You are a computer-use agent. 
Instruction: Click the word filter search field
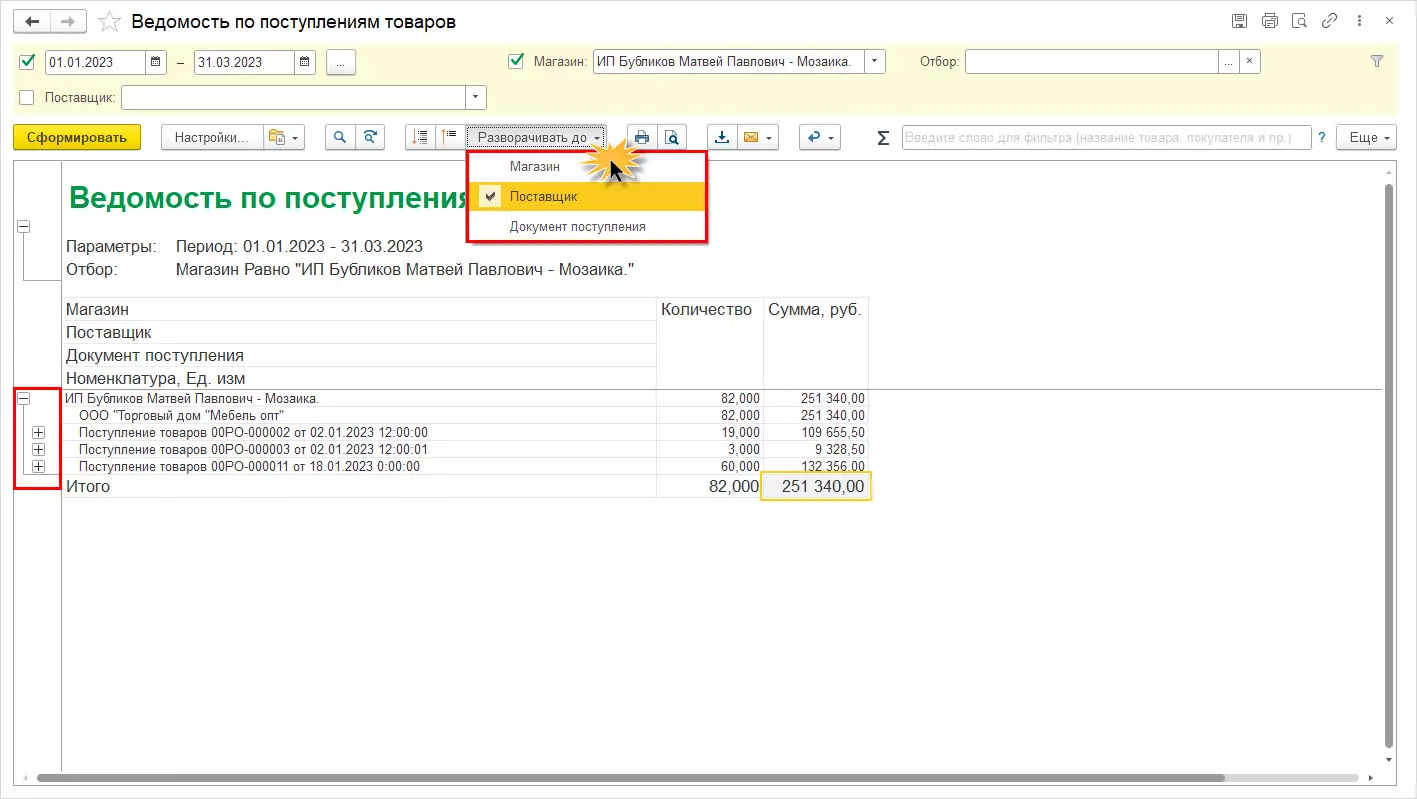click(1105, 138)
